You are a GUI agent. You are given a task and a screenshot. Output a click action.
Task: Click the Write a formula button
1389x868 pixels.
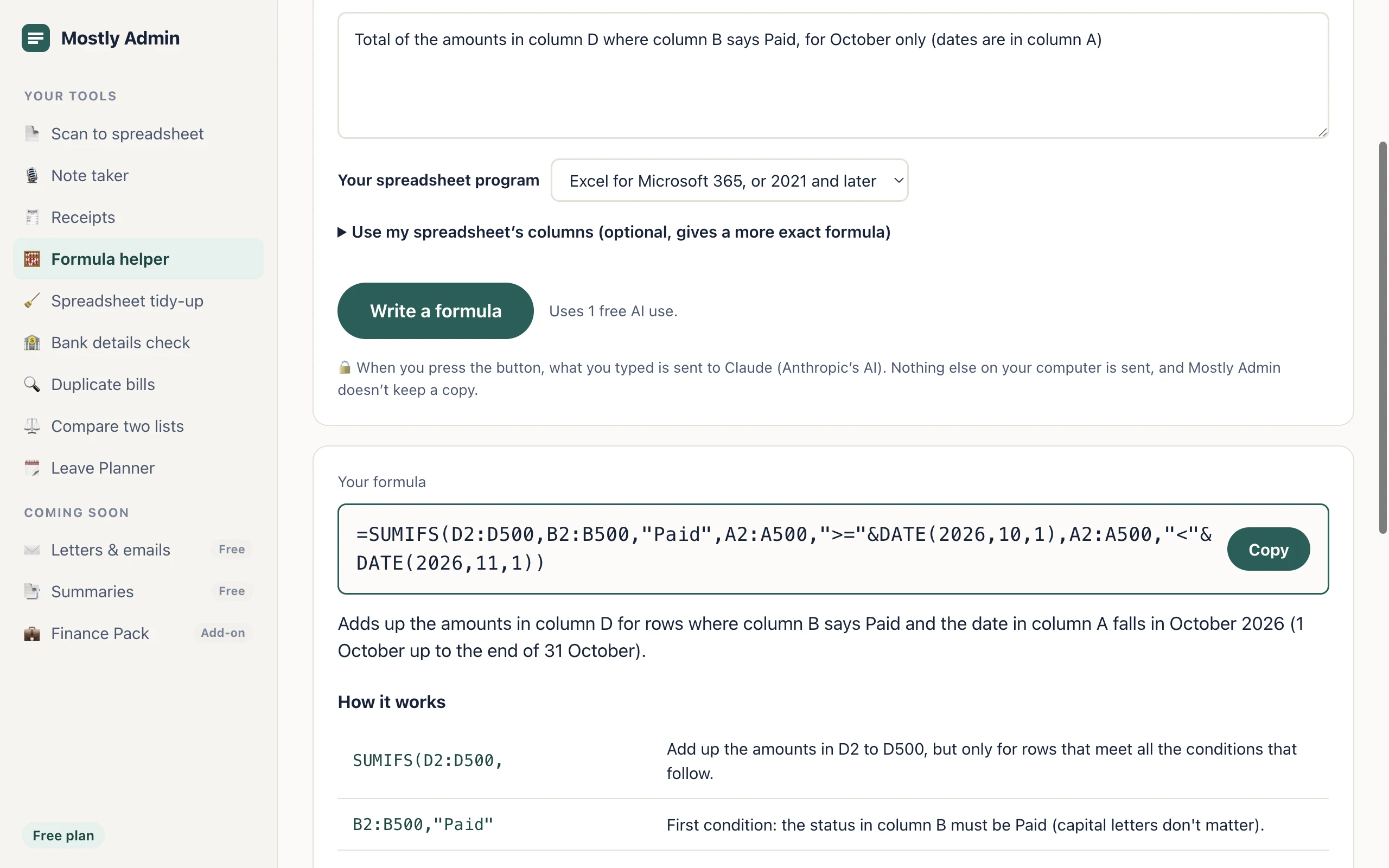click(x=436, y=310)
